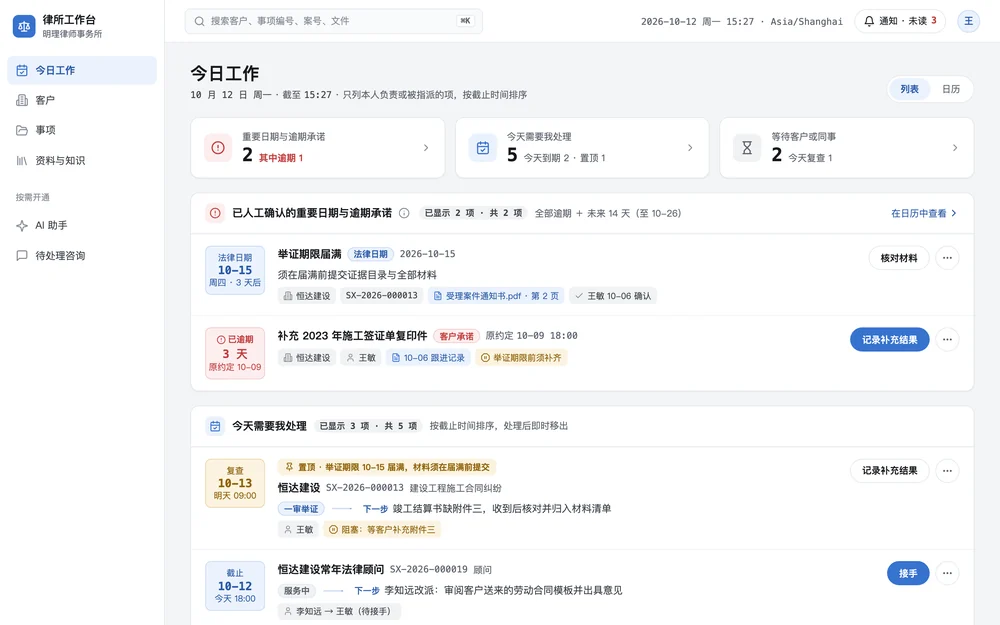1000x625 pixels.
Task: Click the hourglass icon on 等待客户或同事 card
Action: point(747,147)
